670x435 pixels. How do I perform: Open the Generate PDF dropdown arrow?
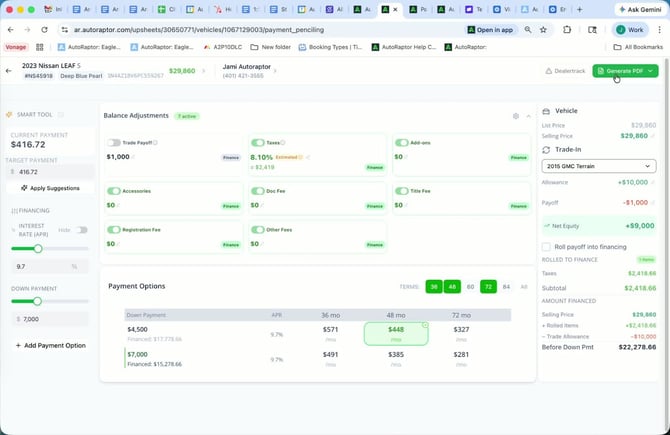pos(652,71)
